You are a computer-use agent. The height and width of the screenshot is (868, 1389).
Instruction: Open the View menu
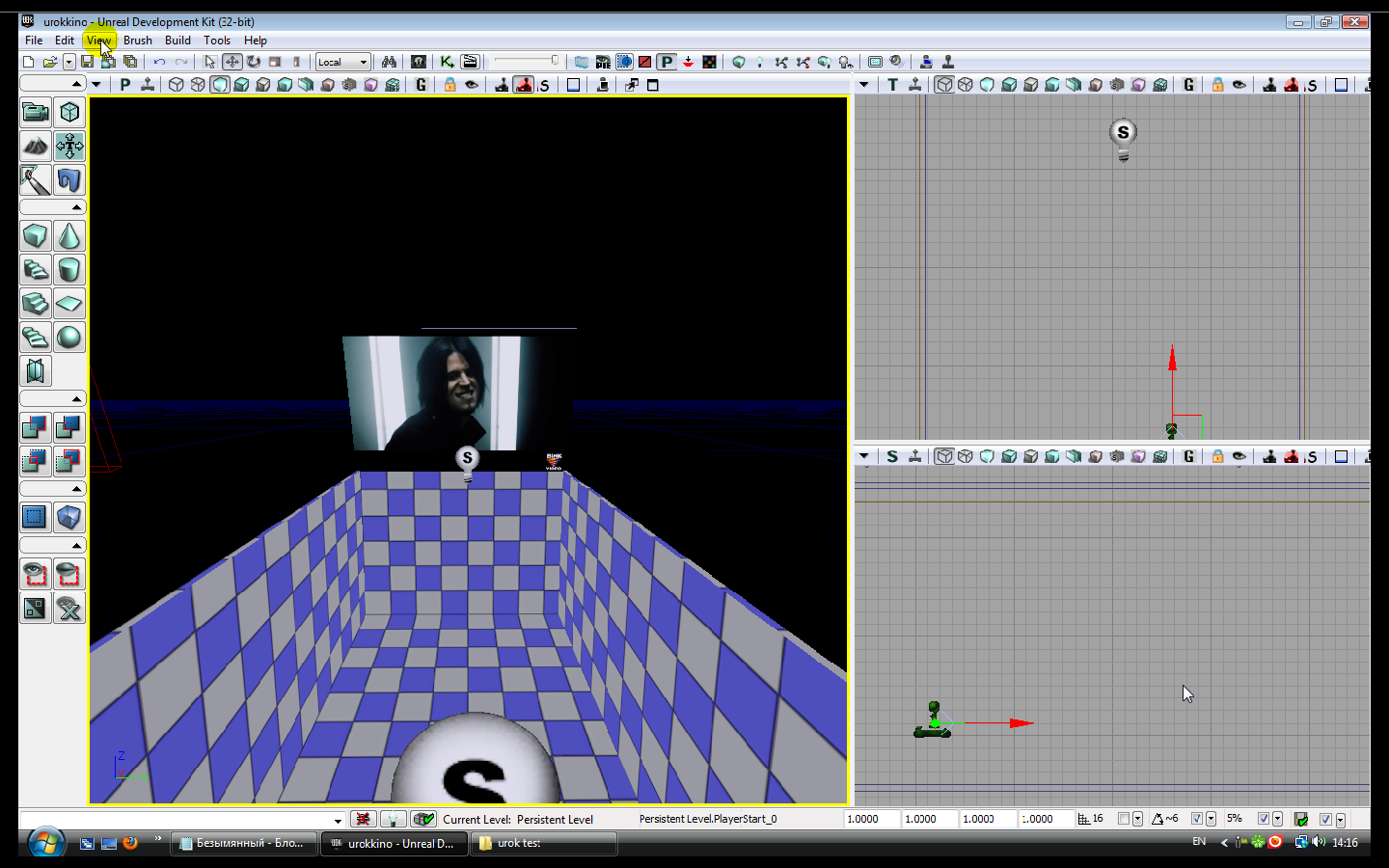coord(98,41)
